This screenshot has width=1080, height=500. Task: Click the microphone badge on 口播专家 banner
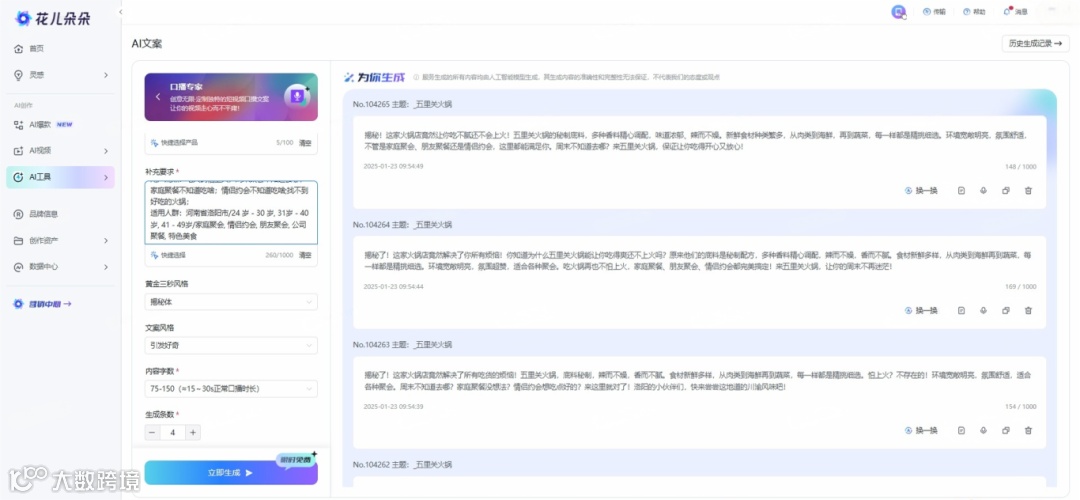click(x=297, y=96)
